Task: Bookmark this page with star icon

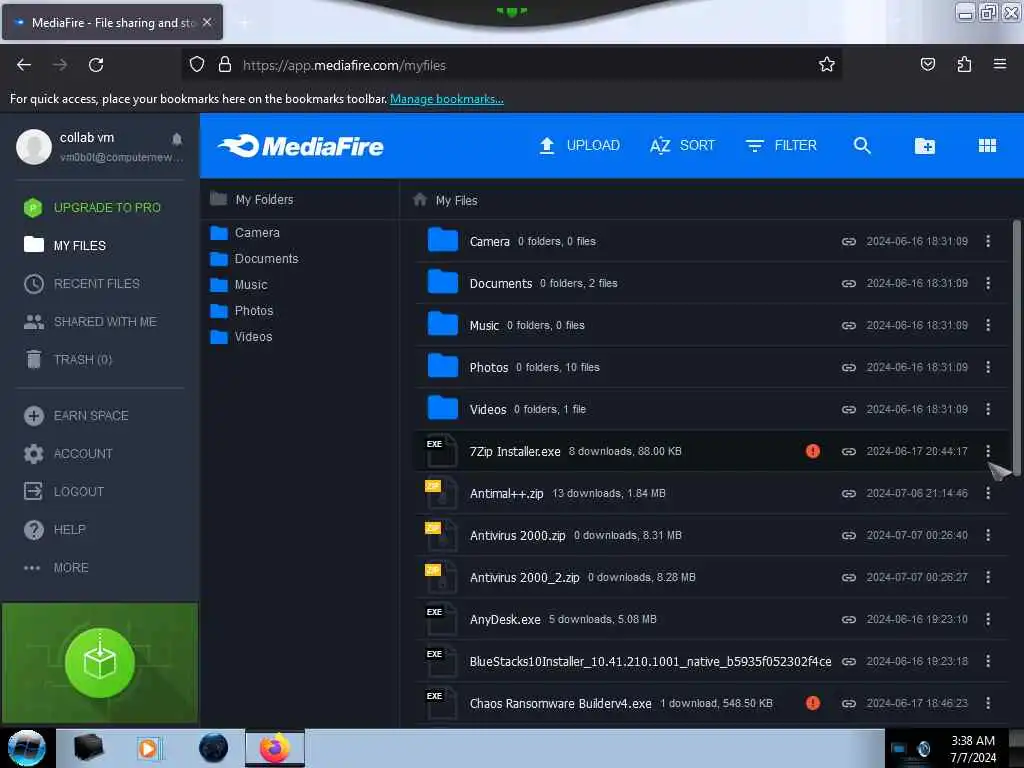Action: 827,65
